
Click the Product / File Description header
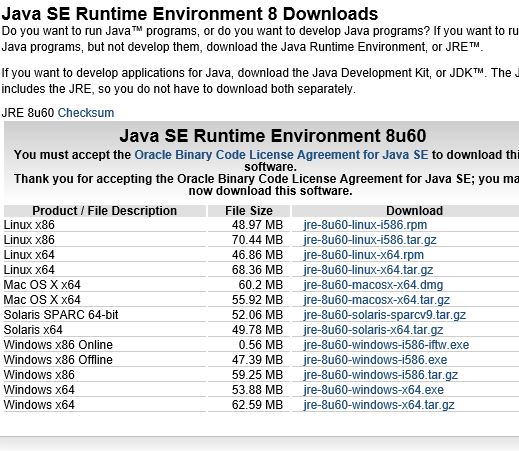coord(105,211)
